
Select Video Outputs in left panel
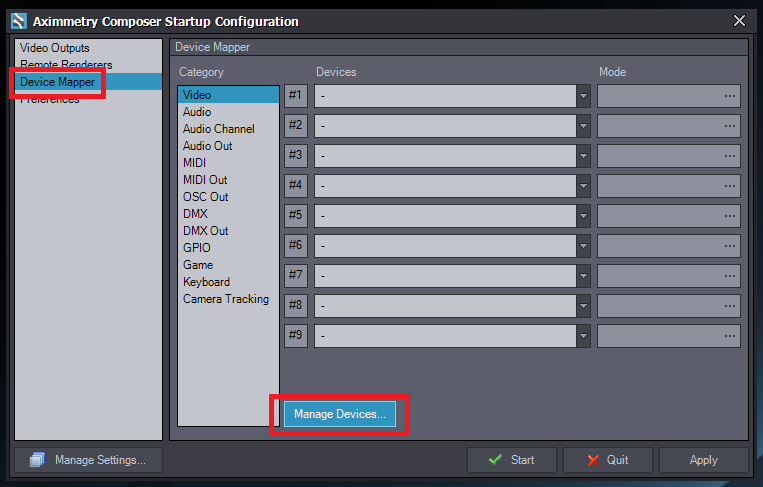point(89,48)
